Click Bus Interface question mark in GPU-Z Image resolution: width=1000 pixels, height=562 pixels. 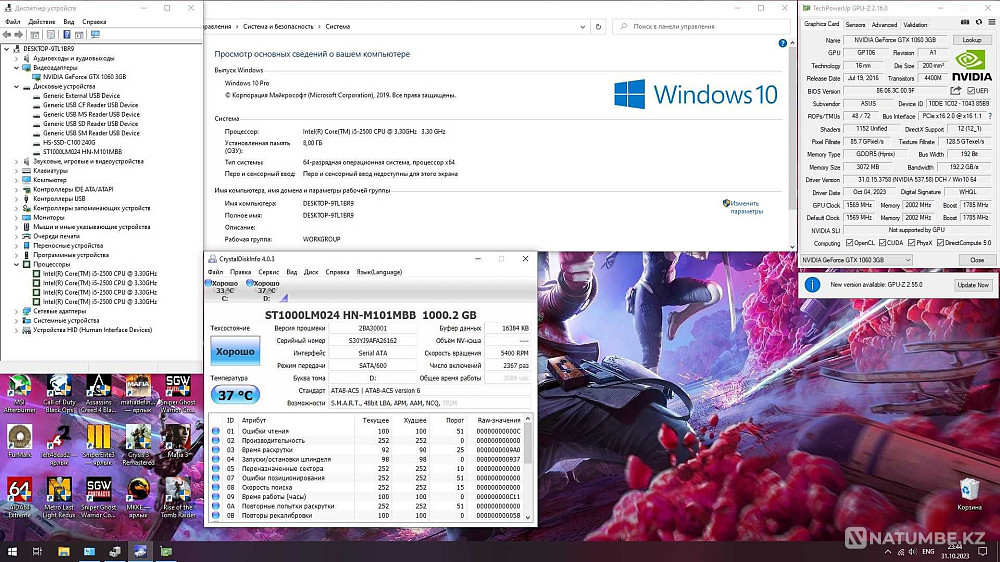[990, 116]
